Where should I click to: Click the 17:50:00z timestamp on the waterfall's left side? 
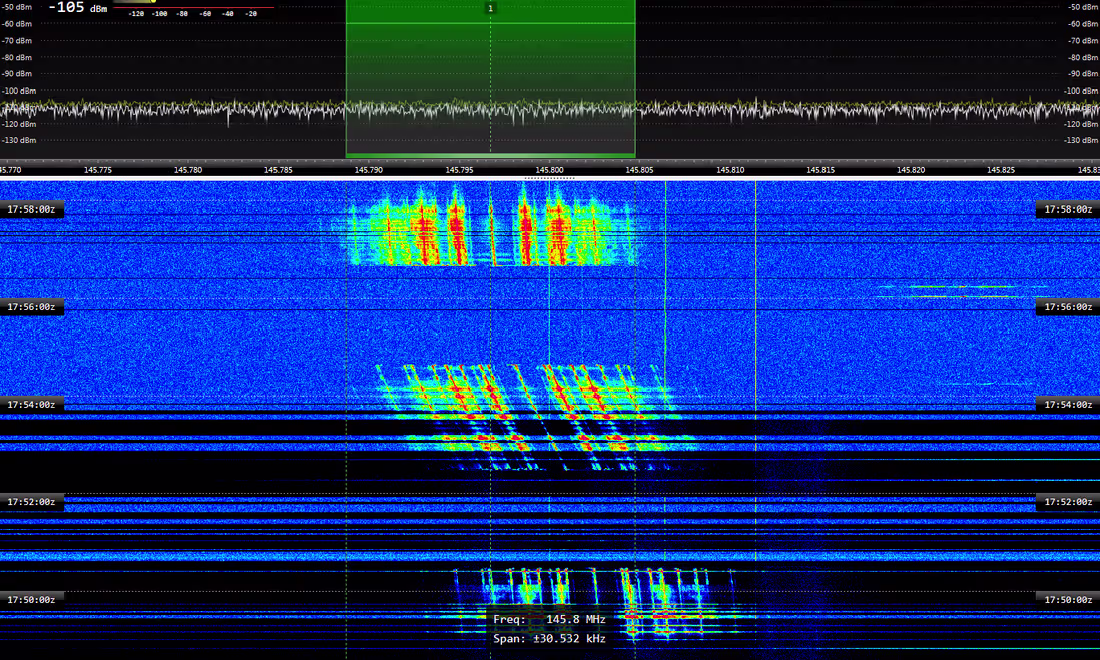pos(32,600)
